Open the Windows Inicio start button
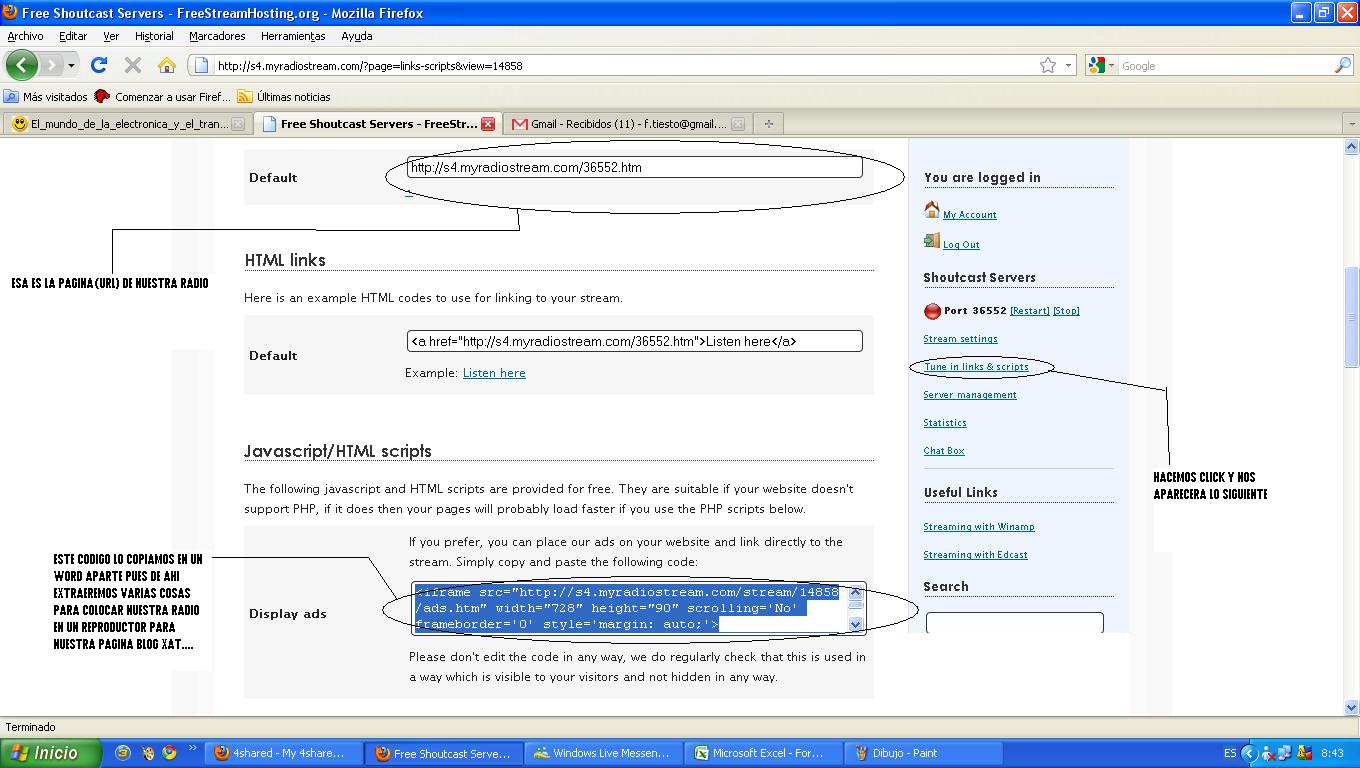The height and width of the screenshot is (768, 1360). click(50, 753)
